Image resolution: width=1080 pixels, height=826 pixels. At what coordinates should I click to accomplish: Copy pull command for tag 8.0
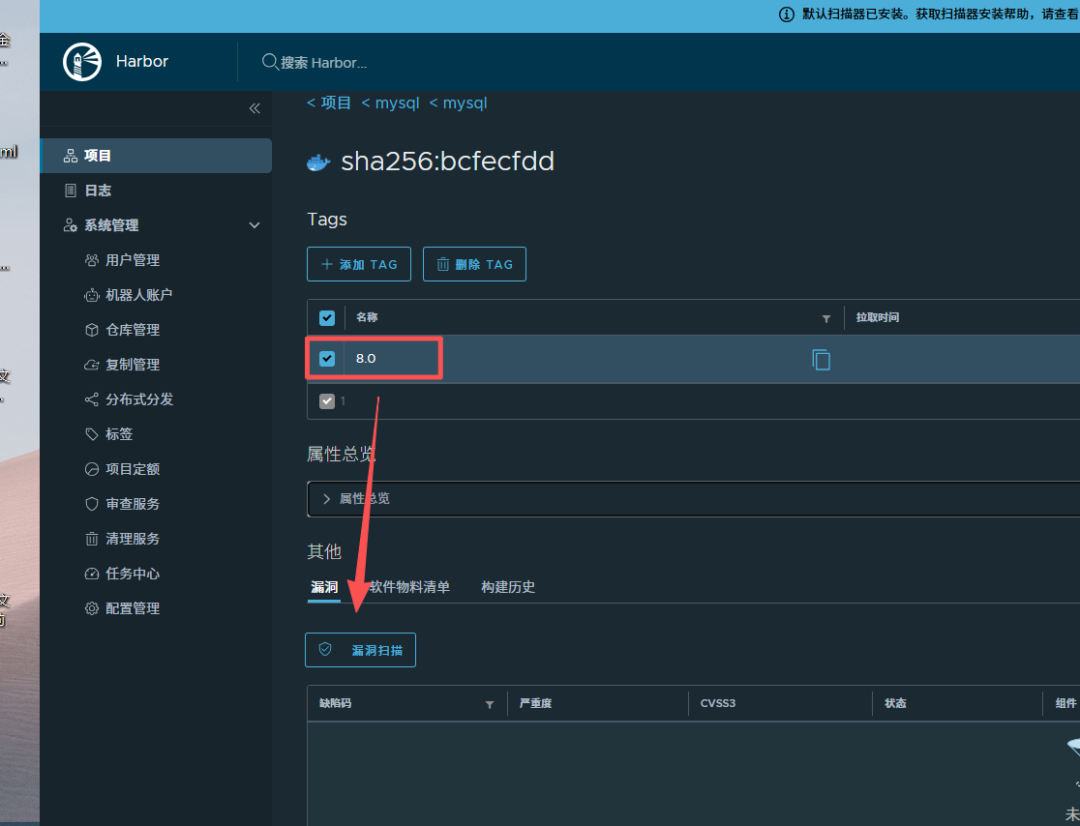click(x=821, y=360)
